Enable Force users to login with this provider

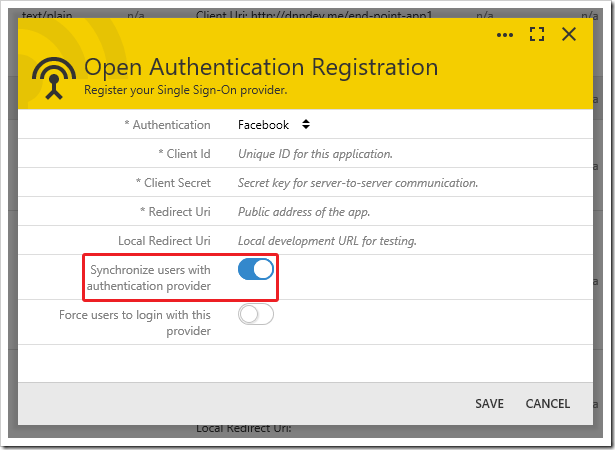(x=256, y=314)
